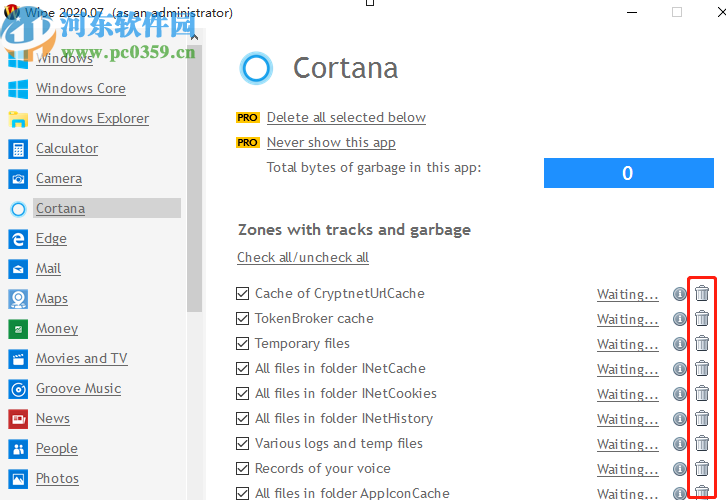Show info for INetCookies folder row

point(679,394)
